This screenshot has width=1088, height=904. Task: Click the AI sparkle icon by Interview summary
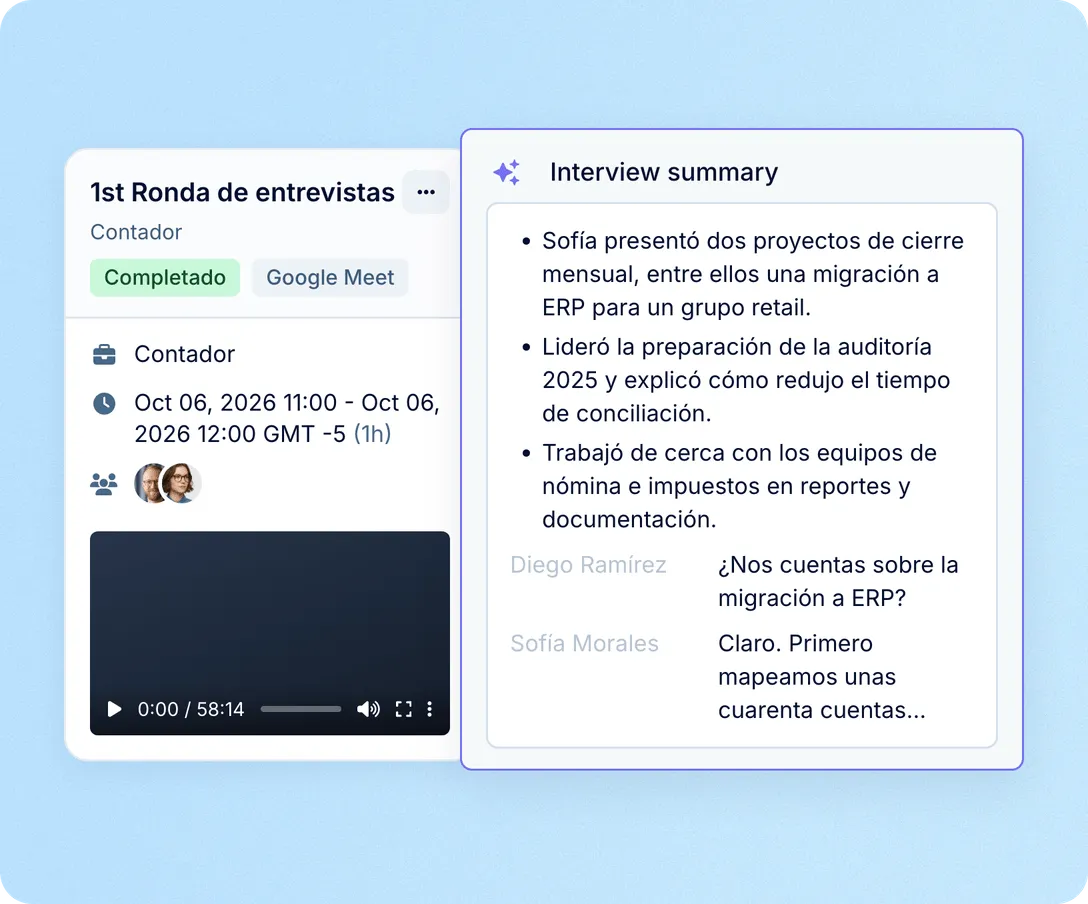point(507,172)
